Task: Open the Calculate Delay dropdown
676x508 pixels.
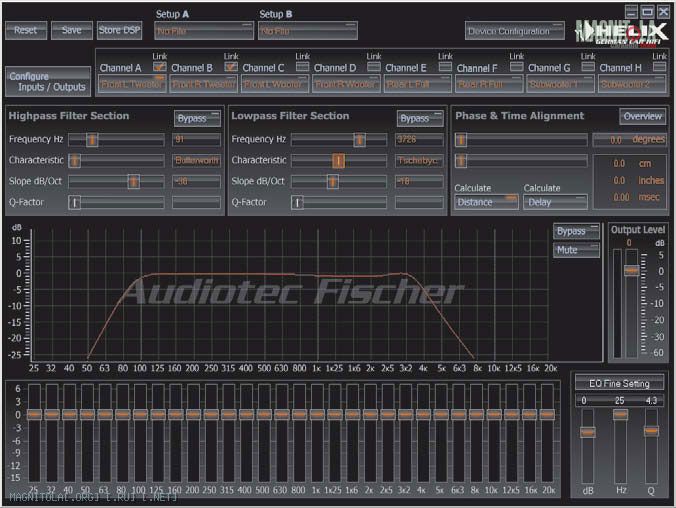Action: (x=555, y=202)
